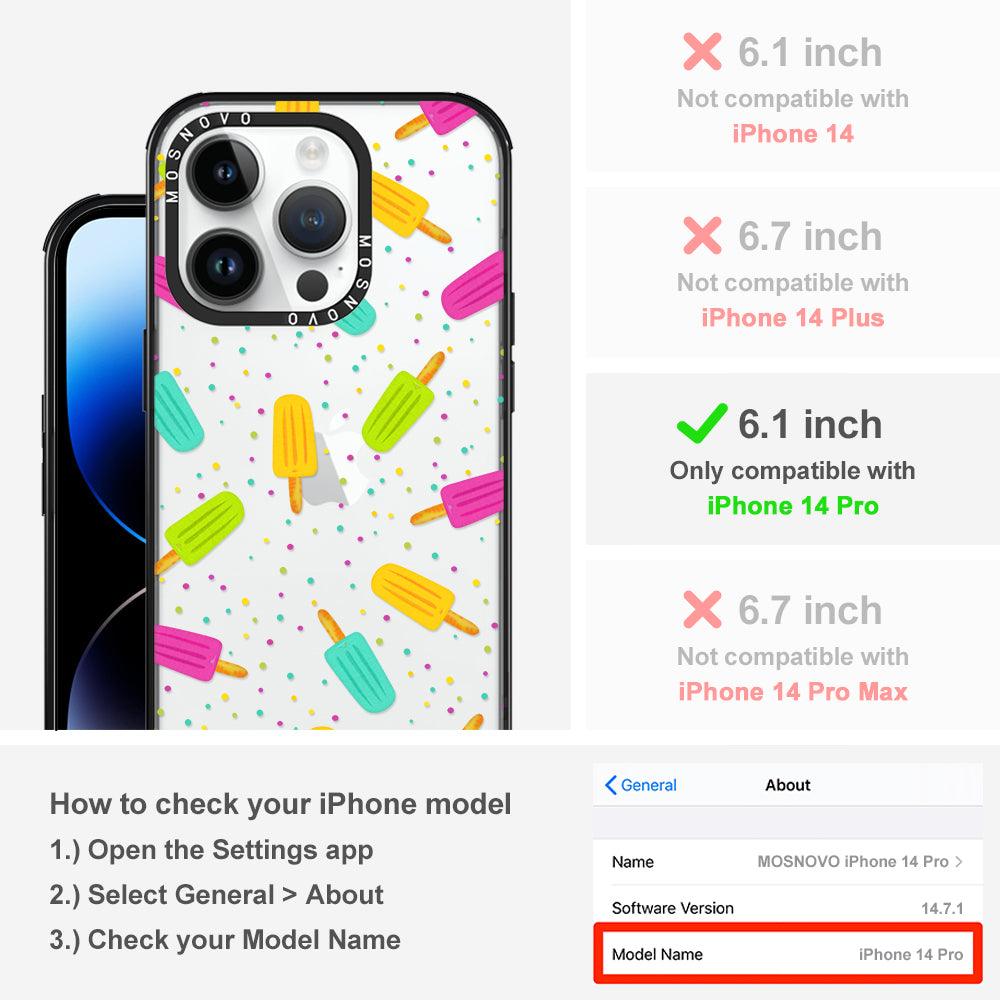Open the Name row chevron for MOSNOVO iPhone 14 Pro
Viewport: 1000px width, 1000px height.
pos(959,862)
